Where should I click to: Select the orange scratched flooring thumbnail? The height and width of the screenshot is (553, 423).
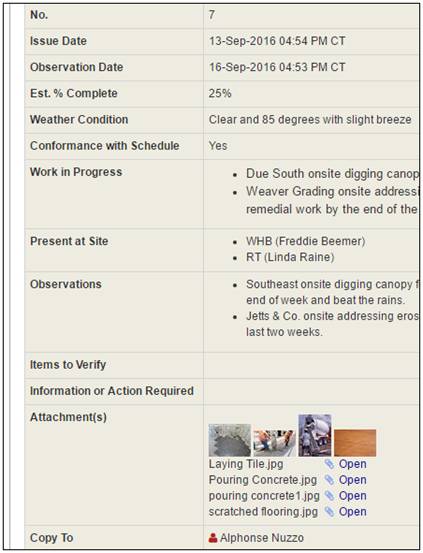[355, 443]
